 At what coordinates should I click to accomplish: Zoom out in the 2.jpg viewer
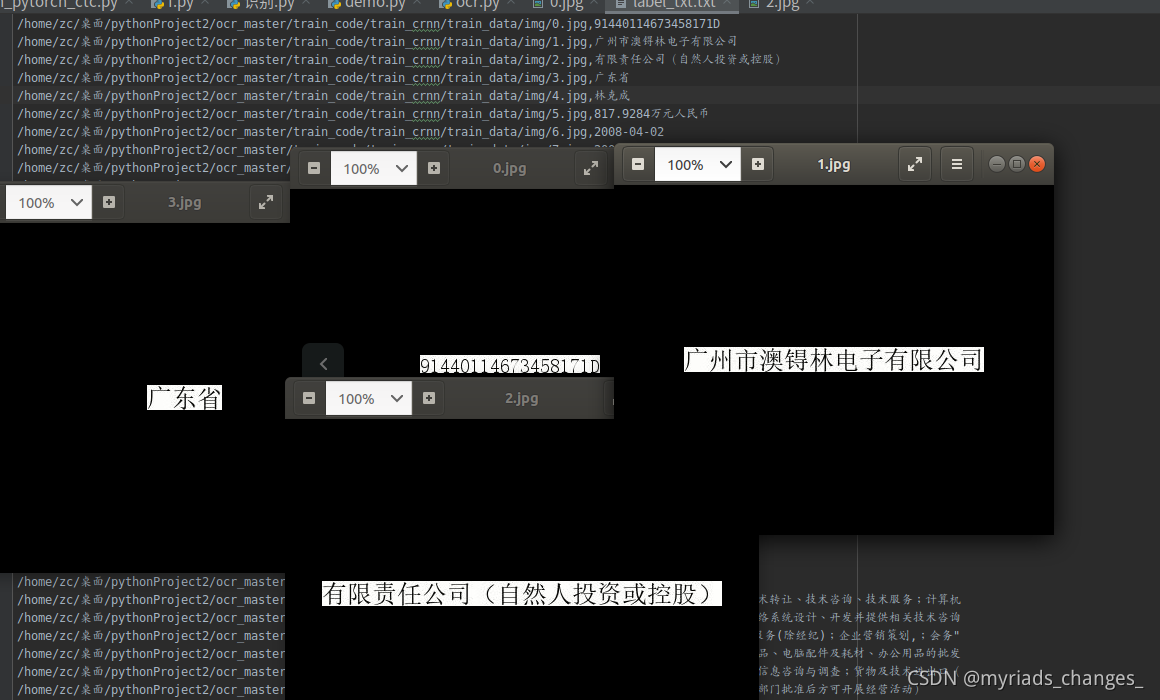pyautogui.click(x=309, y=398)
